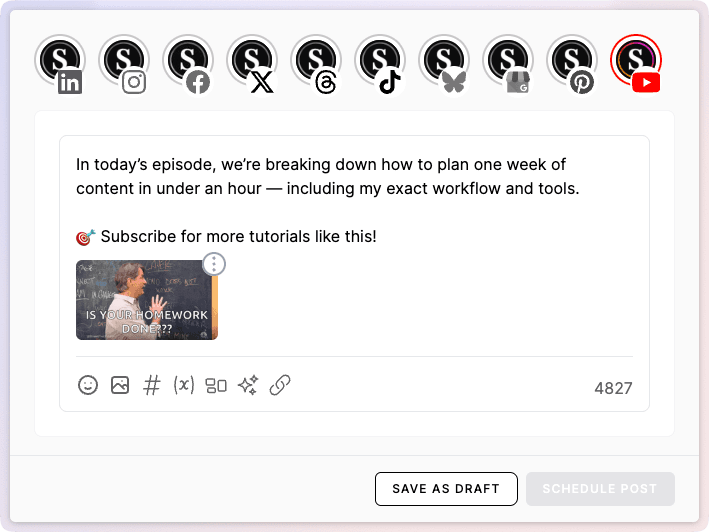Select the Facebook account avatar

pos(188,61)
